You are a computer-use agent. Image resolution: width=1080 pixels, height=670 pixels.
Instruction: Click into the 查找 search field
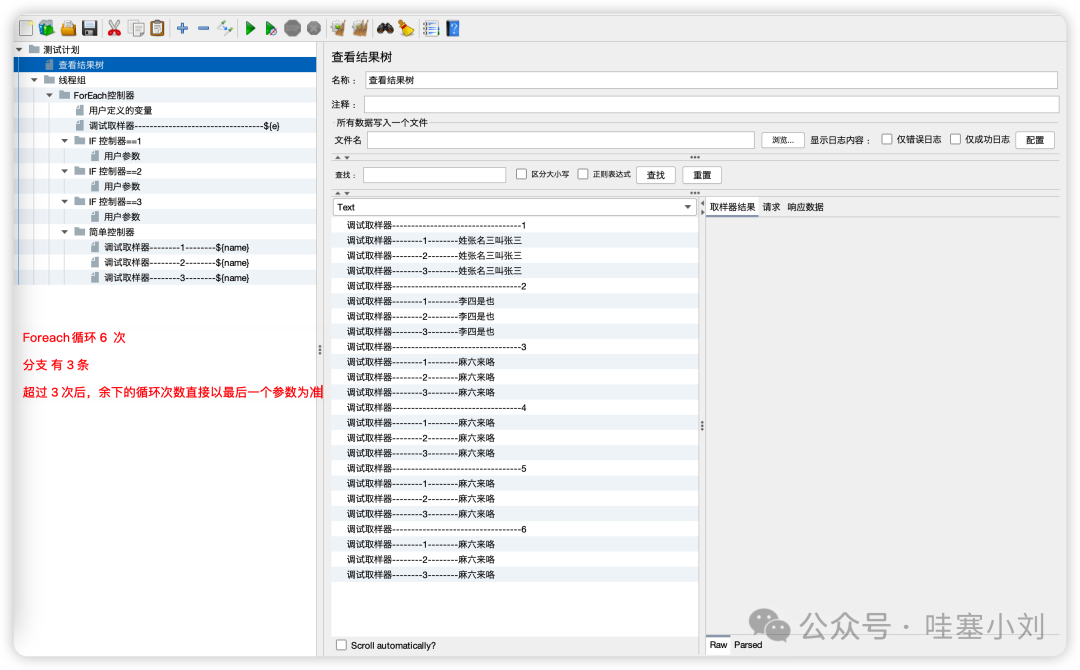click(435, 175)
